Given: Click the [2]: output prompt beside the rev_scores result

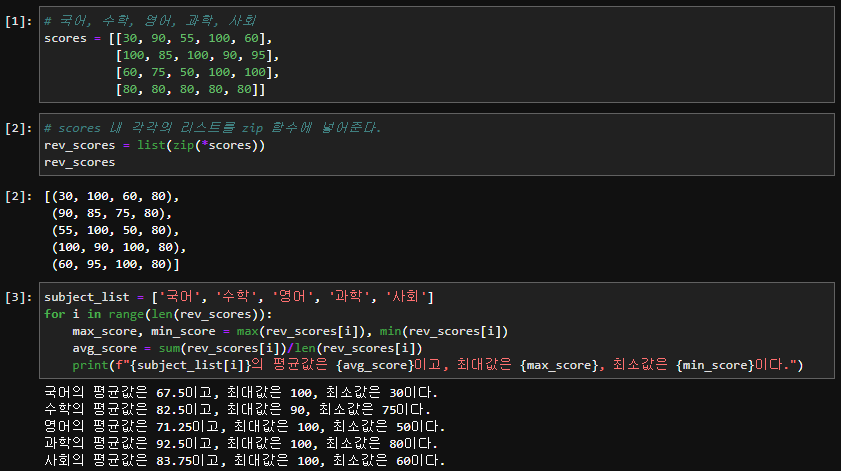Looking at the screenshot, I should point(19,196).
